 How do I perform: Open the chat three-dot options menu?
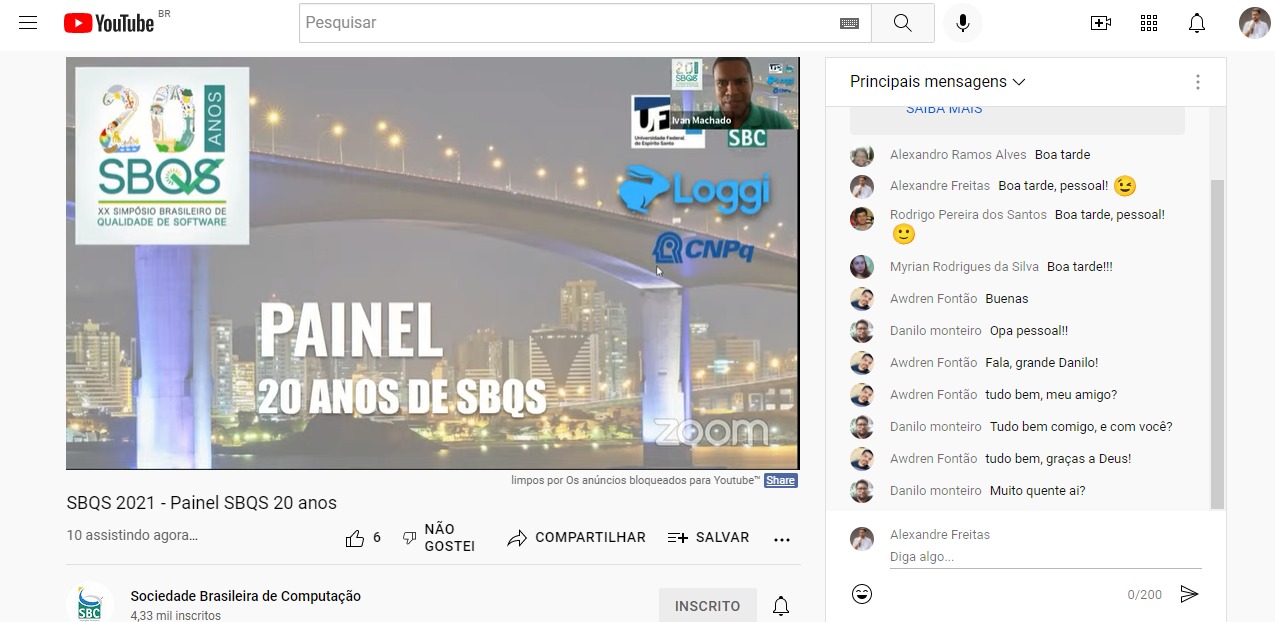click(x=1197, y=82)
